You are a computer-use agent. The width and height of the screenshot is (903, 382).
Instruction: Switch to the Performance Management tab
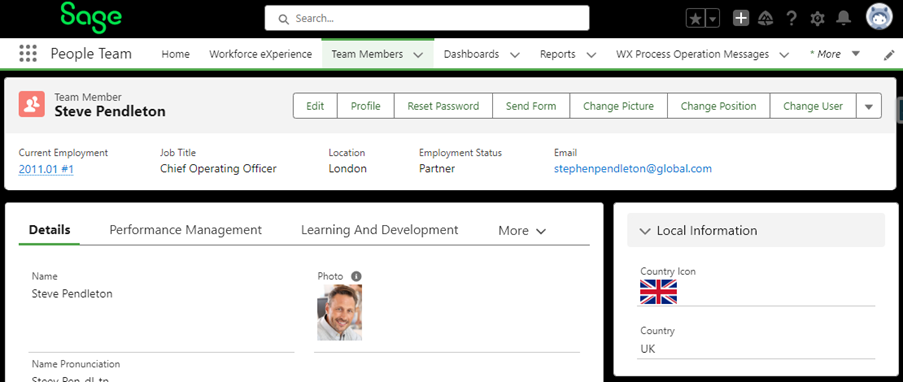185,230
